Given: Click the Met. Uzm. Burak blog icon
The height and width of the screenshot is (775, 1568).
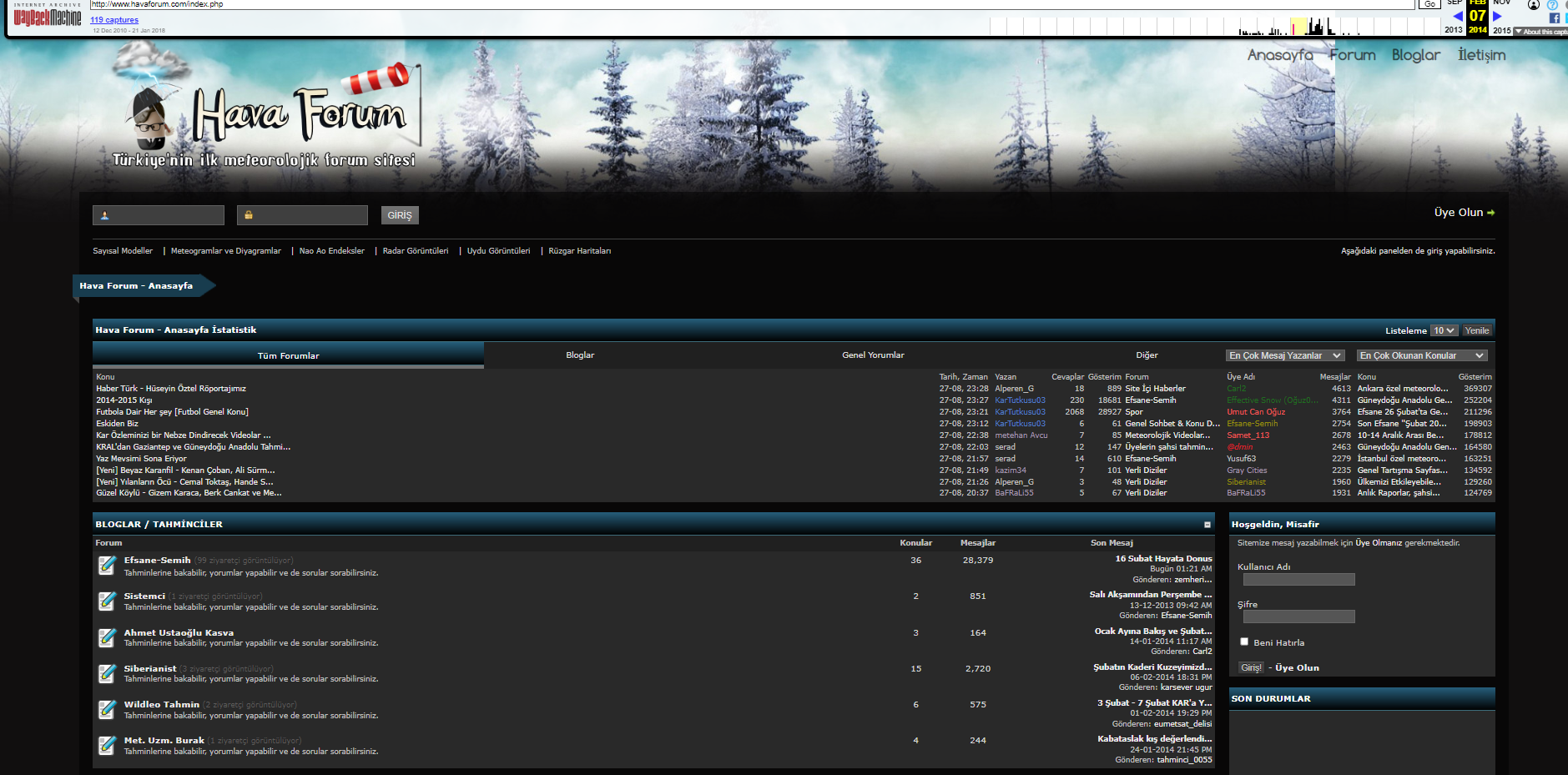Looking at the screenshot, I should point(107,746).
